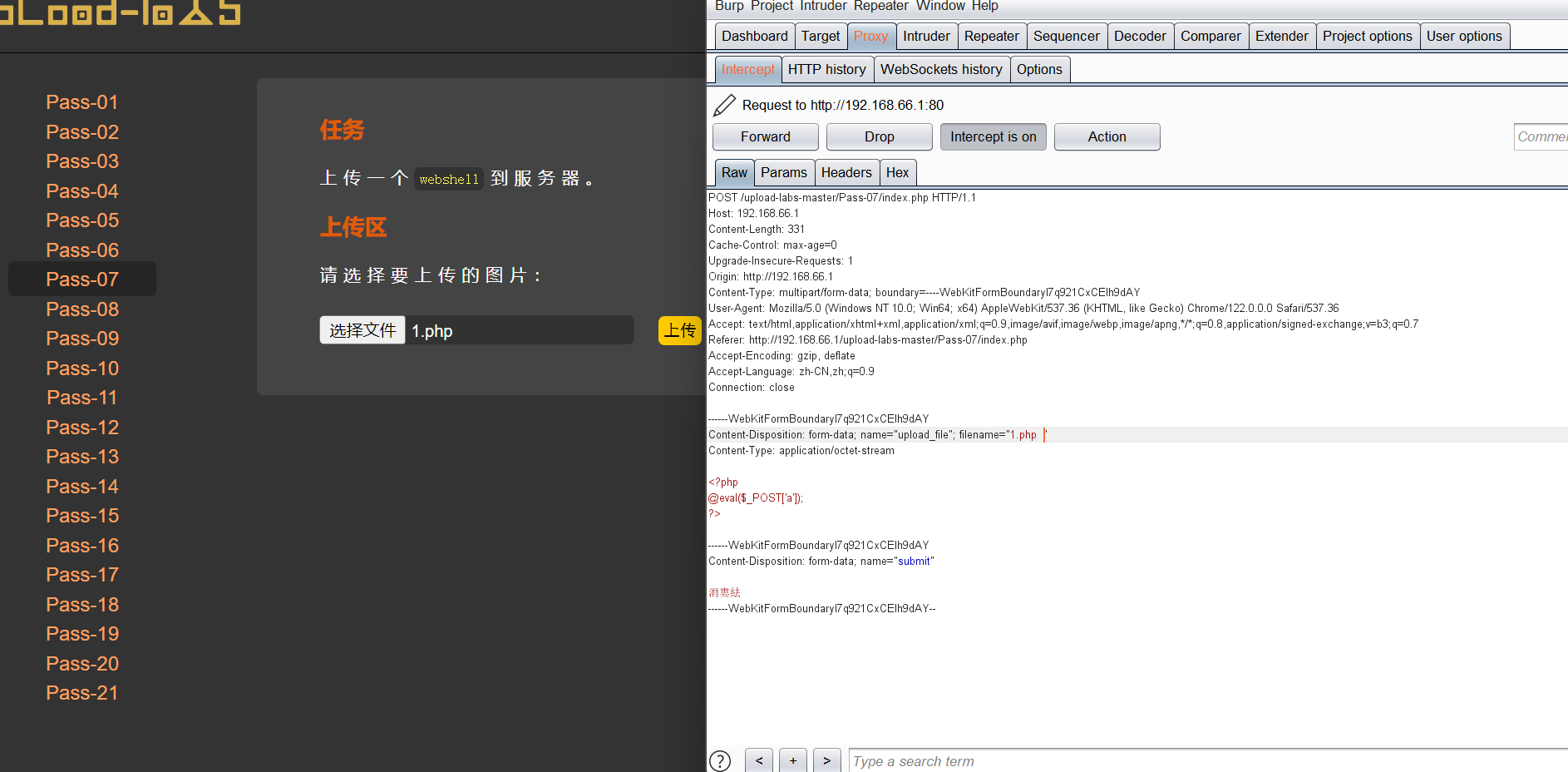Open Pass-05 in the sidebar

pyautogui.click(x=82, y=220)
